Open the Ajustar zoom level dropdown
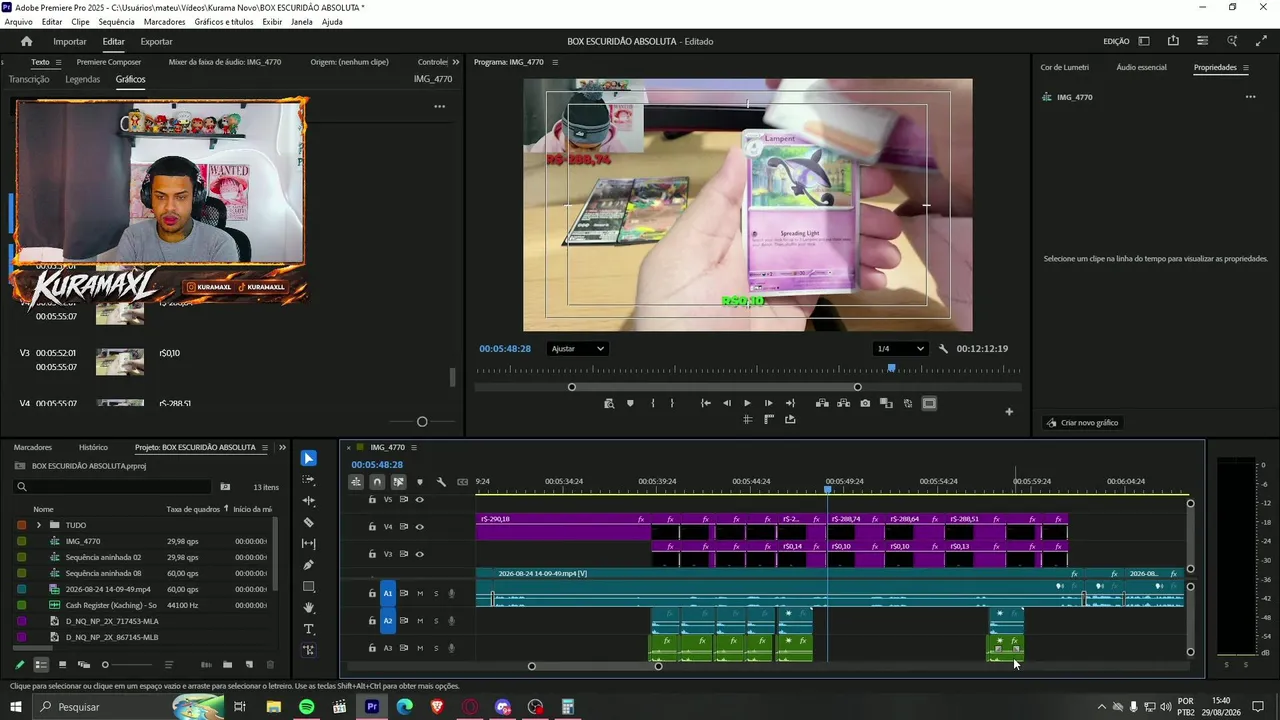Viewport: 1280px width, 720px height. pyautogui.click(x=577, y=349)
